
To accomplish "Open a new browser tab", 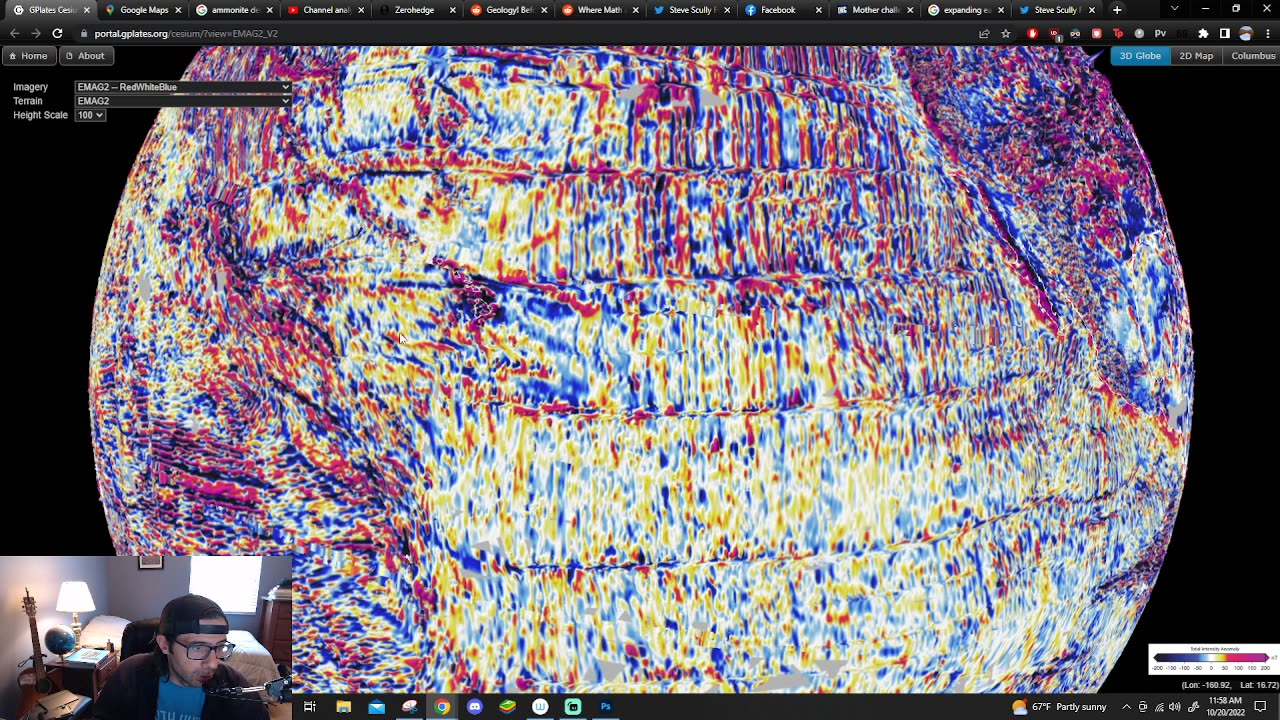I will click(1117, 10).
